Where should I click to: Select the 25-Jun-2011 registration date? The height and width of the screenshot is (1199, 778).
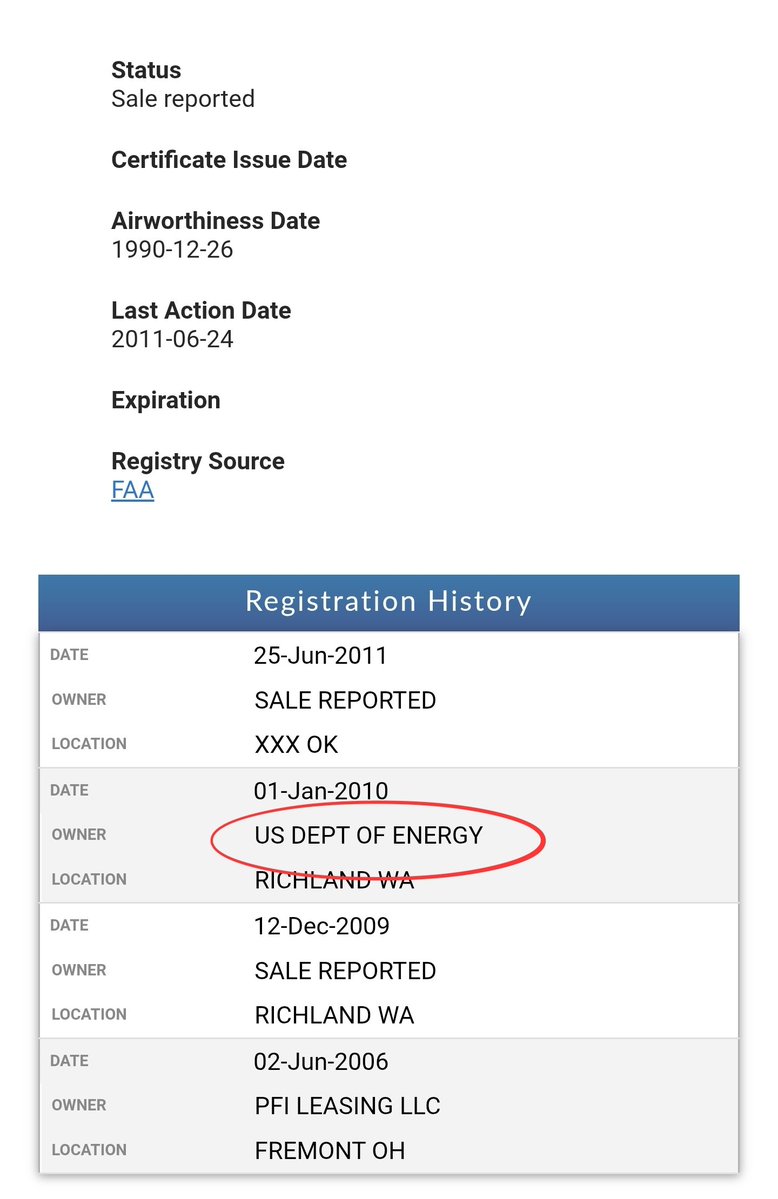(x=320, y=656)
